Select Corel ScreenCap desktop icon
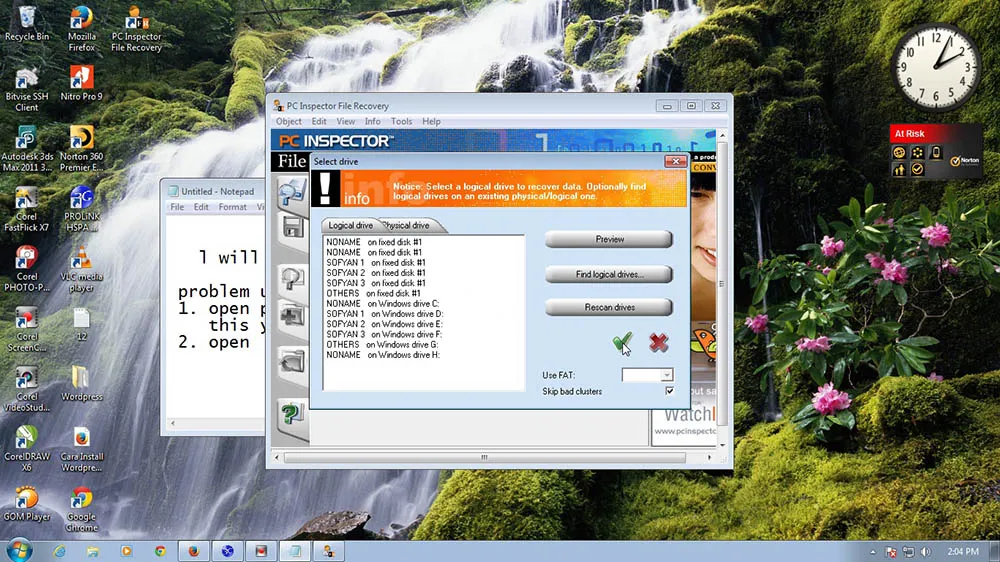The image size is (1000, 562). (27, 329)
